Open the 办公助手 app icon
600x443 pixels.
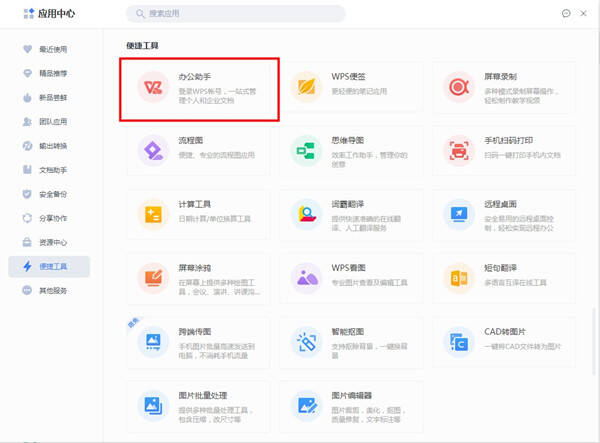153,87
